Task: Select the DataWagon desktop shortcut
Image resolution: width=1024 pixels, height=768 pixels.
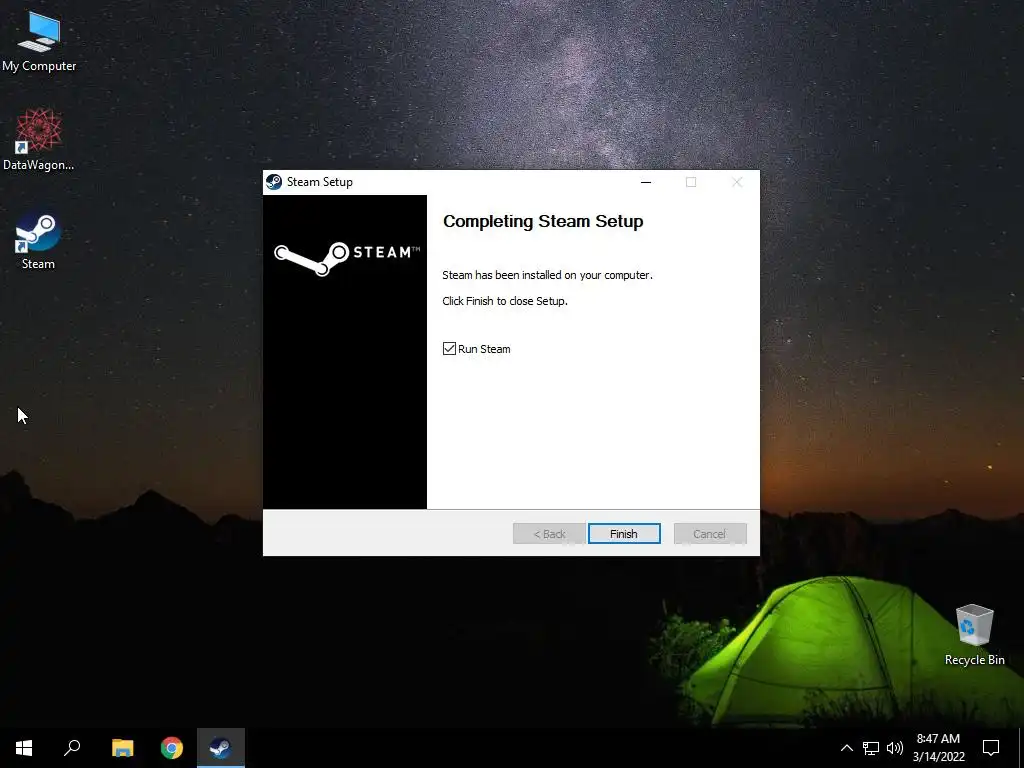Action: tap(39, 140)
